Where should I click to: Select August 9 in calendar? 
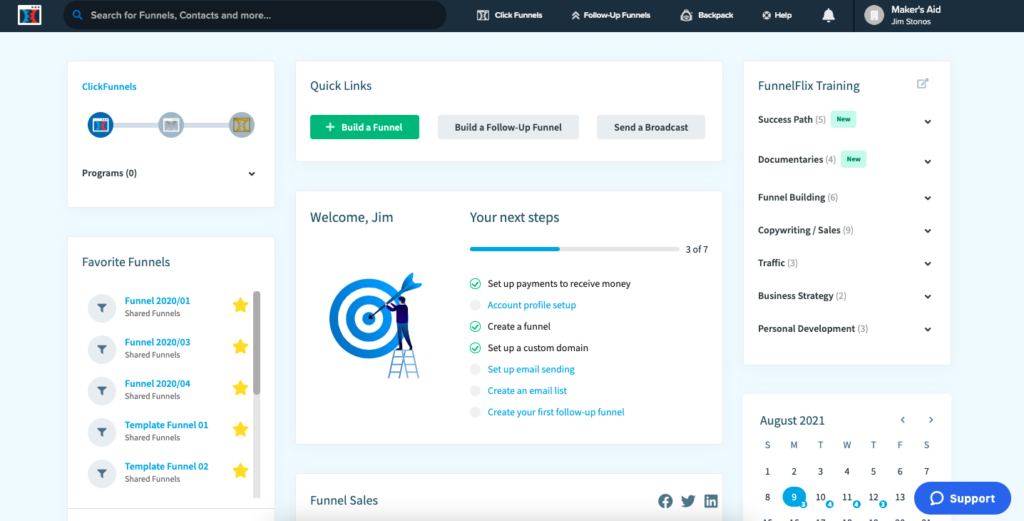click(794, 497)
